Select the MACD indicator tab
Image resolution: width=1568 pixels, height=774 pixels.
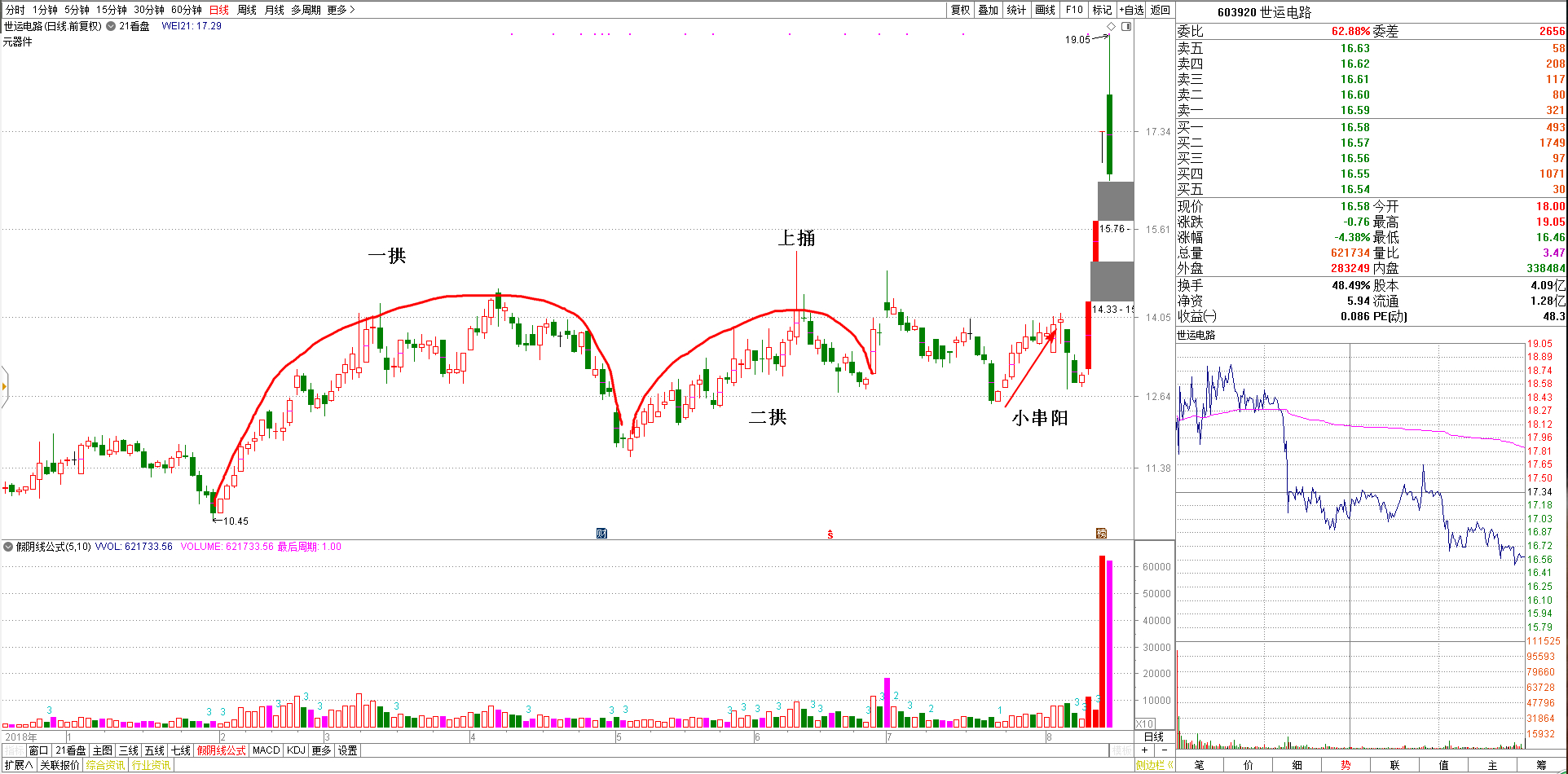tap(266, 750)
